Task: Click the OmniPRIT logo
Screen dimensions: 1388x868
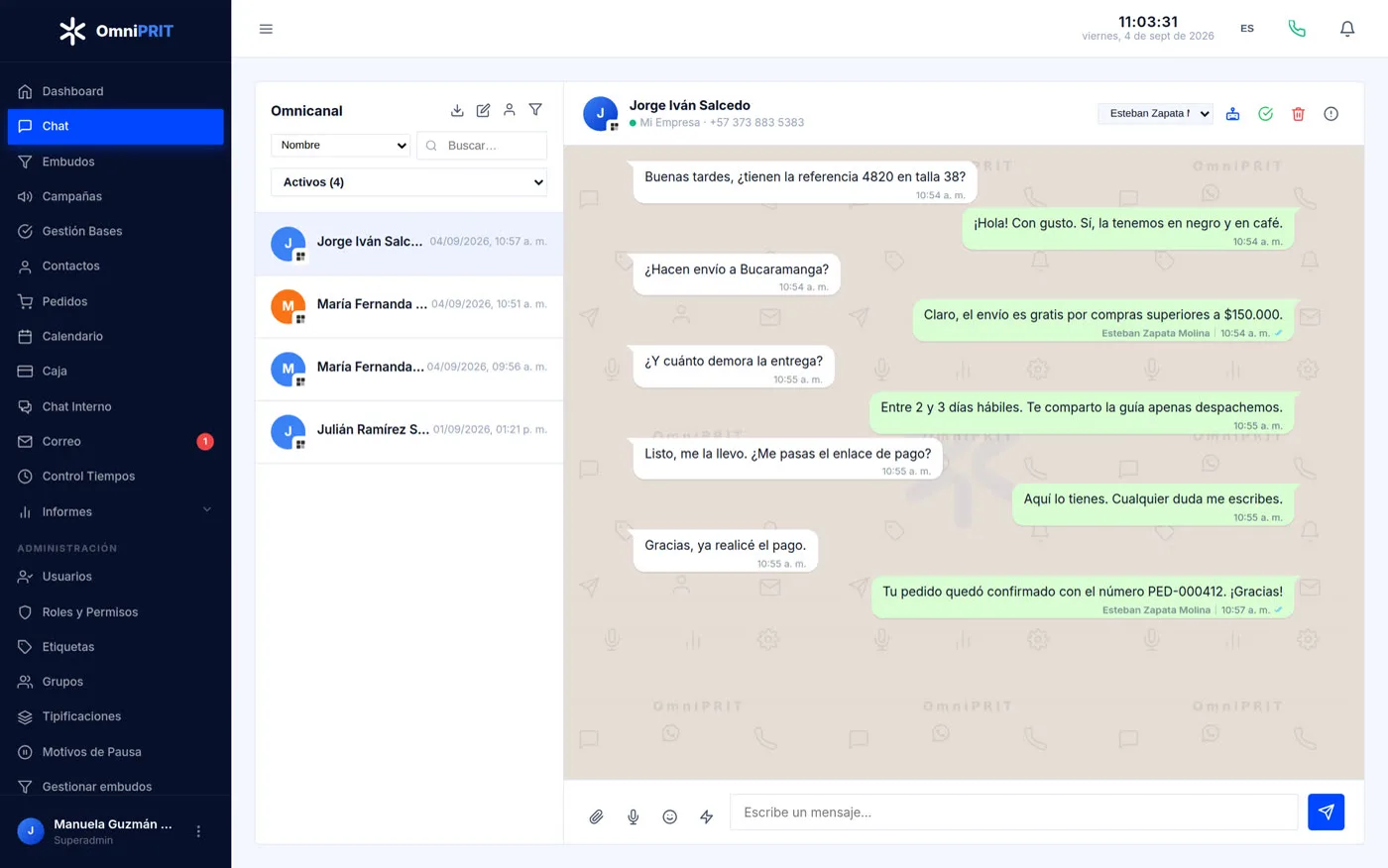Action: [115, 31]
